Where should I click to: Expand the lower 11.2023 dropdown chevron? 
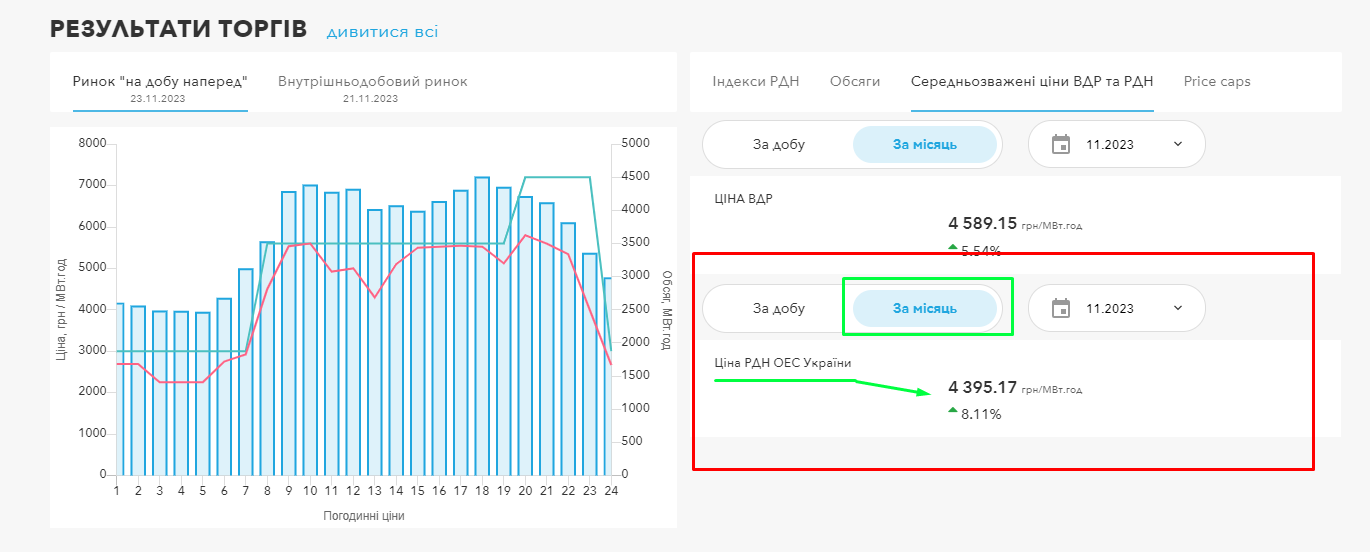click(x=1177, y=308)
